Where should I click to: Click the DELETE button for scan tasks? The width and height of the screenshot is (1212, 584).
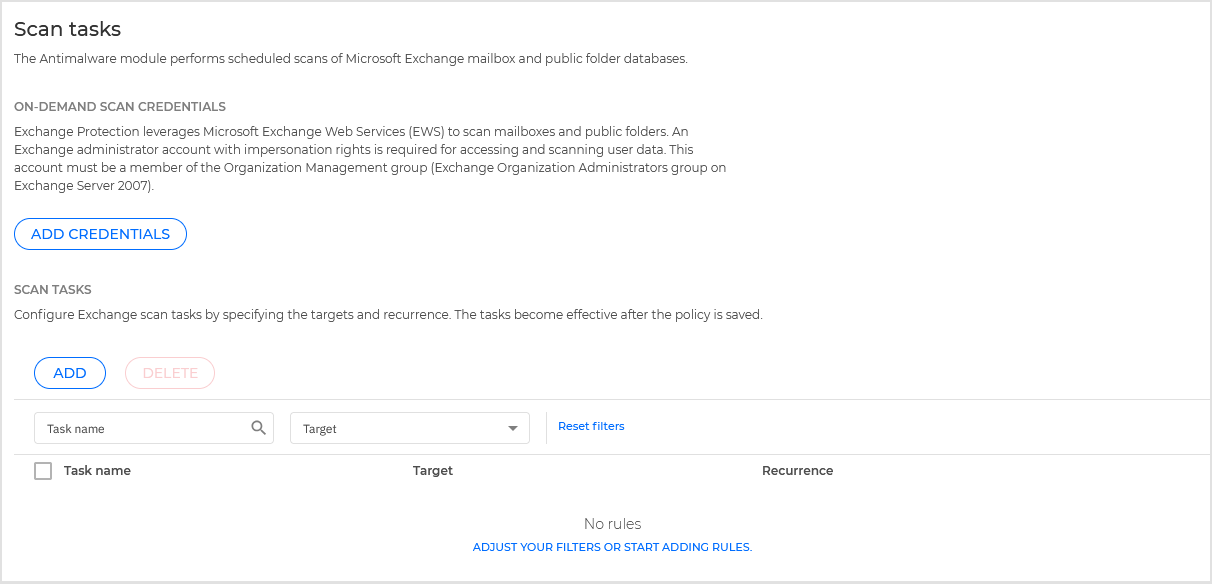169,372
